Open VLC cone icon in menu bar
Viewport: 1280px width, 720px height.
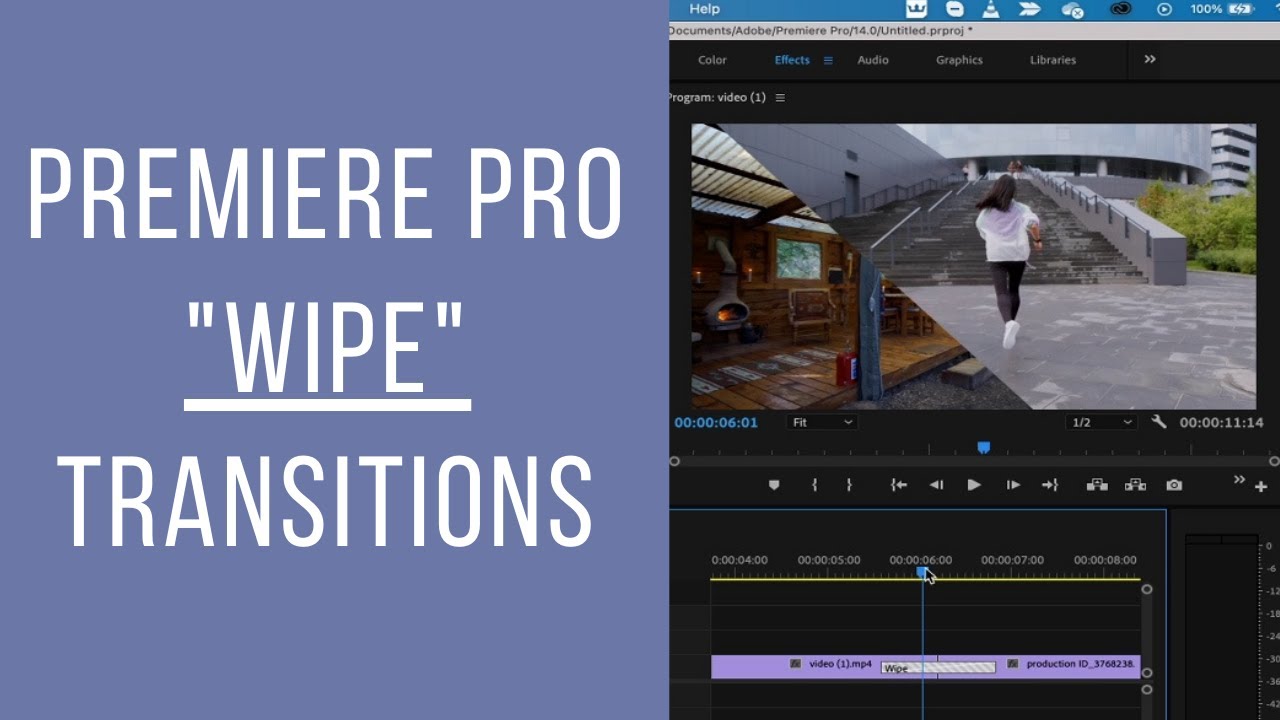click(991, 9)
